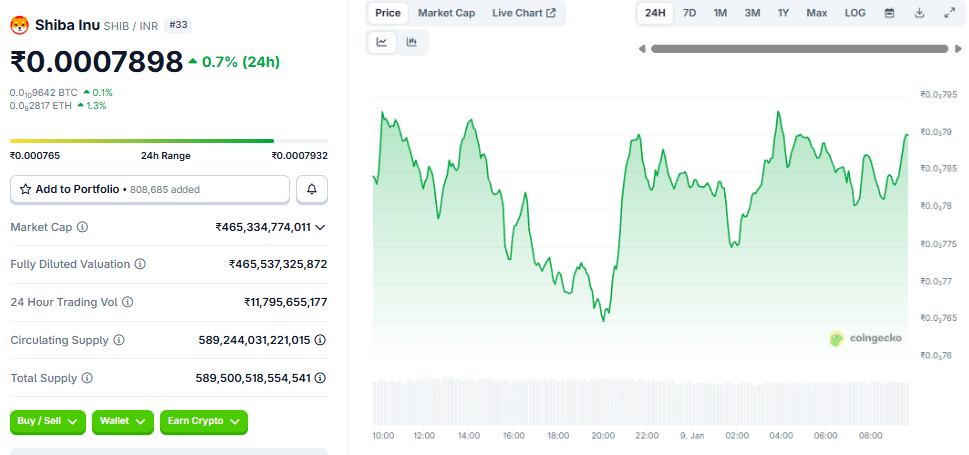The width and height of the screenshot is (969, 455).
Task: Click the fullscreen expand chart icon
Action: point(950,13)
